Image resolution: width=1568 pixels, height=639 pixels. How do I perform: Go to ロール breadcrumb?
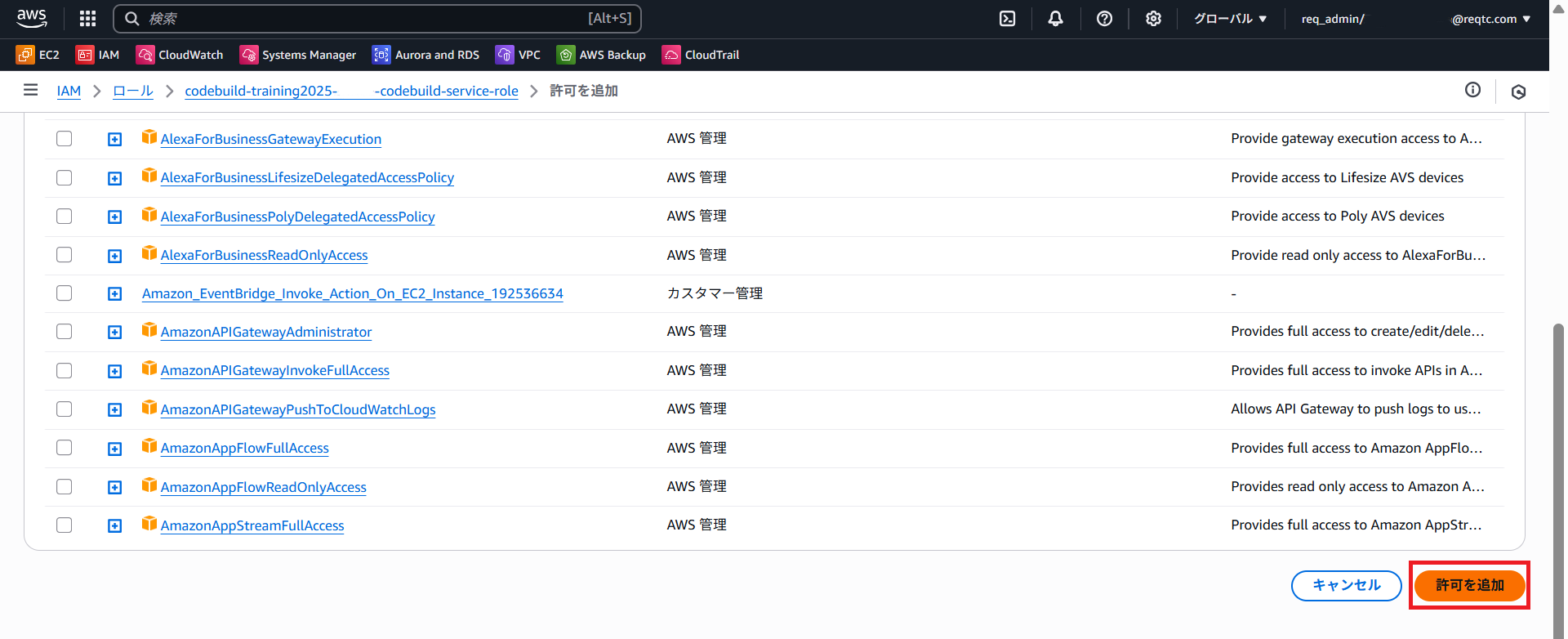tap(133, 91)
